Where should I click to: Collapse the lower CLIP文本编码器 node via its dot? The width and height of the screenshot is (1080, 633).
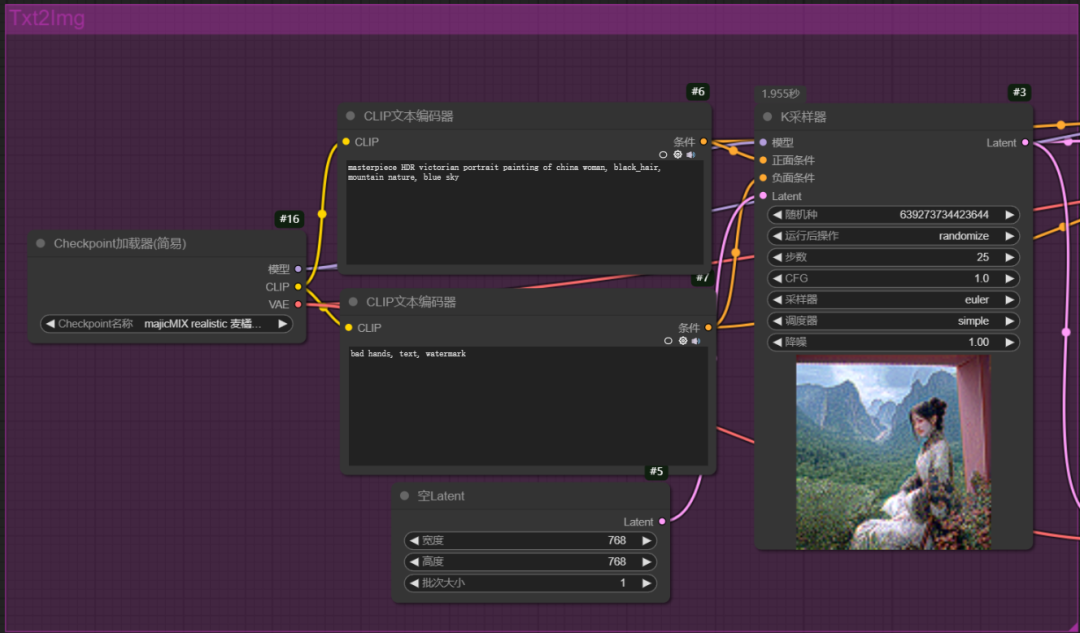353,302
